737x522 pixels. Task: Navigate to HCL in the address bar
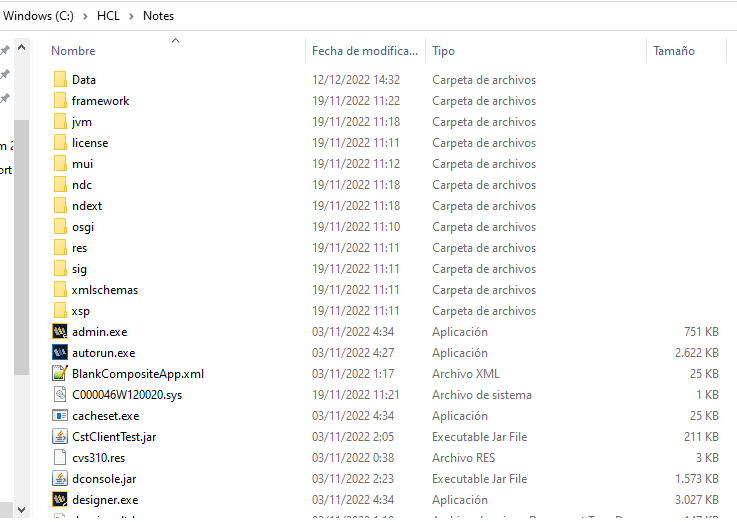coord(108,16)
